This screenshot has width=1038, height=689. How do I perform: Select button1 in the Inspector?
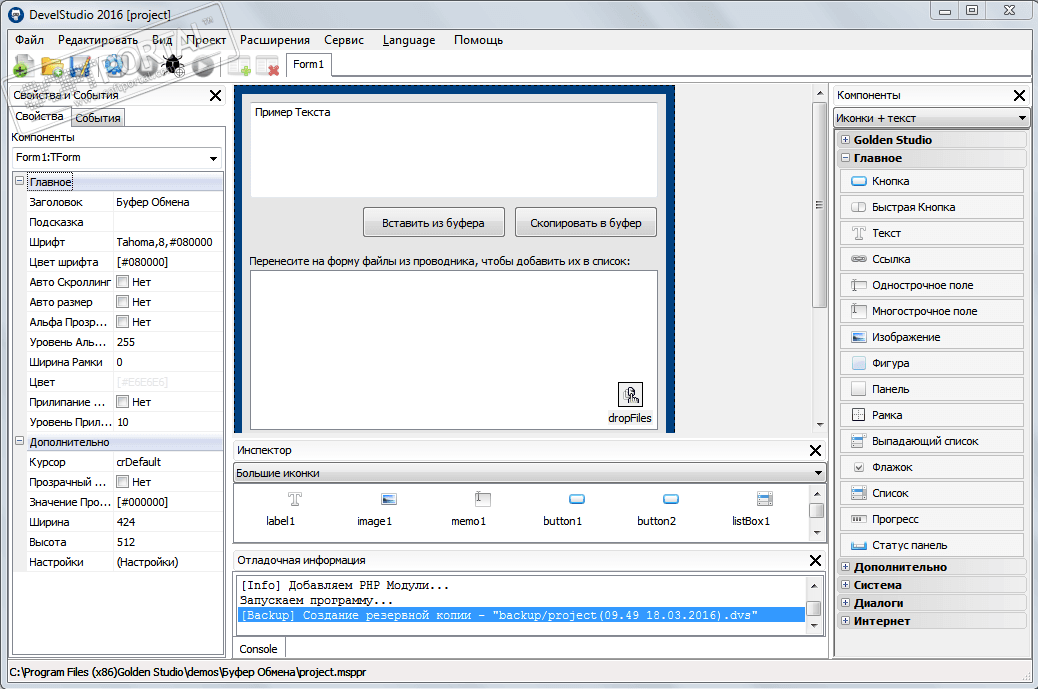click(563, 509)
